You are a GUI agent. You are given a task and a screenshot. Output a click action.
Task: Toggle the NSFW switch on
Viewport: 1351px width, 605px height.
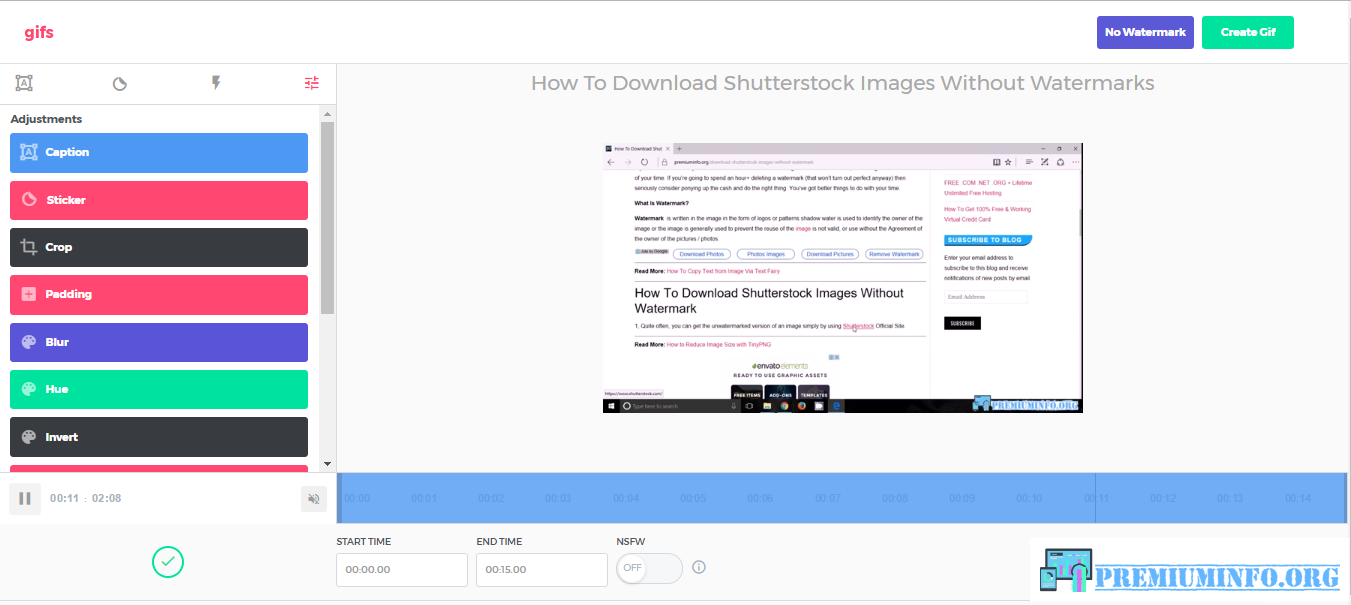coord(649,568)
